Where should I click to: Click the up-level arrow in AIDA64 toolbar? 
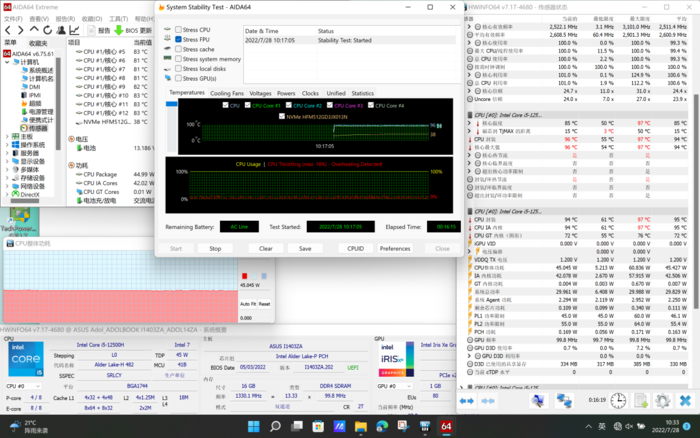34,29
